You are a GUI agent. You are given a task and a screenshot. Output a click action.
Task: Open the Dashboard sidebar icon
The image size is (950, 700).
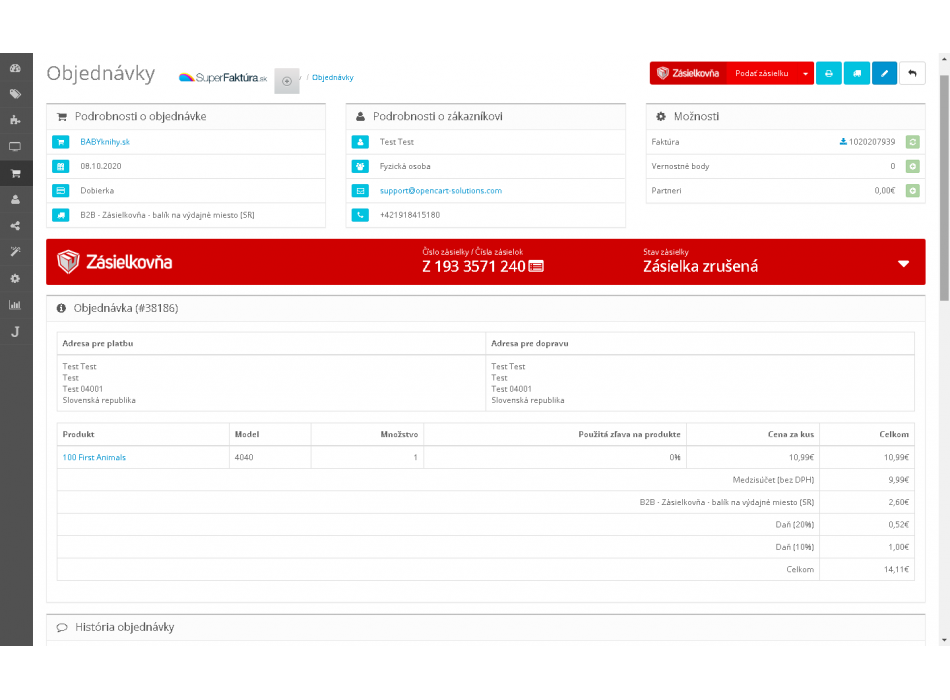(x=15, y=68)
